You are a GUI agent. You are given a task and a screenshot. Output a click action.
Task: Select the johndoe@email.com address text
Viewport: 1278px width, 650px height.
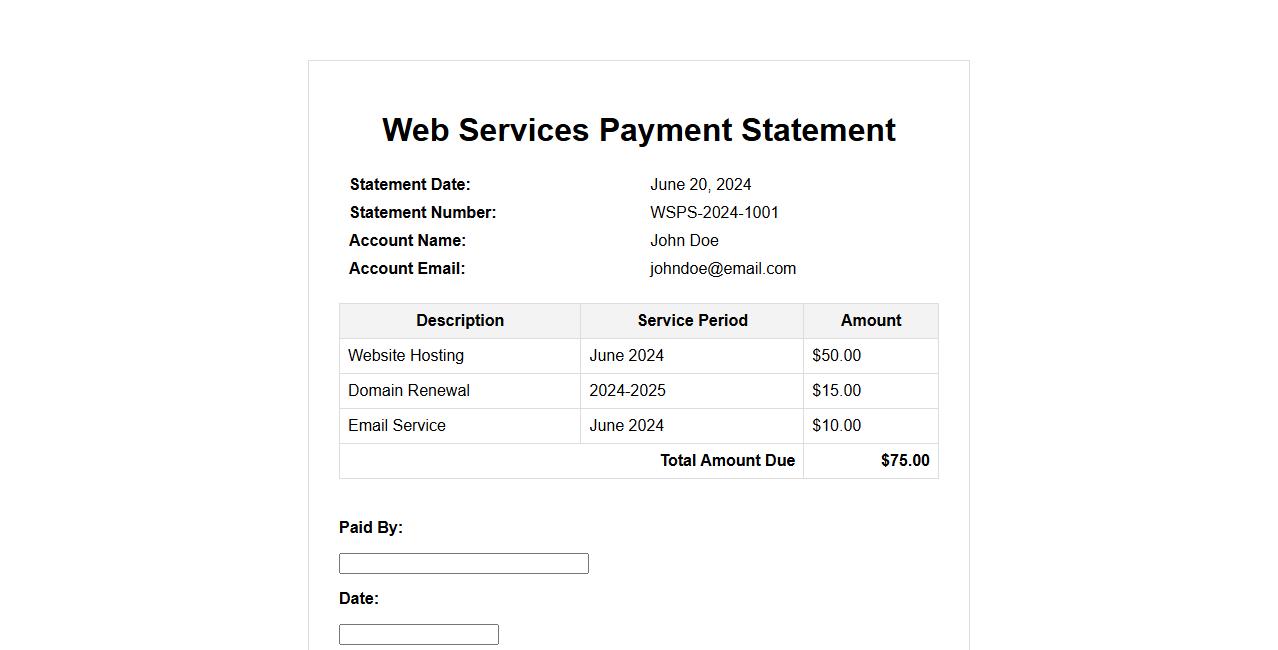click(x=722, y=268)
